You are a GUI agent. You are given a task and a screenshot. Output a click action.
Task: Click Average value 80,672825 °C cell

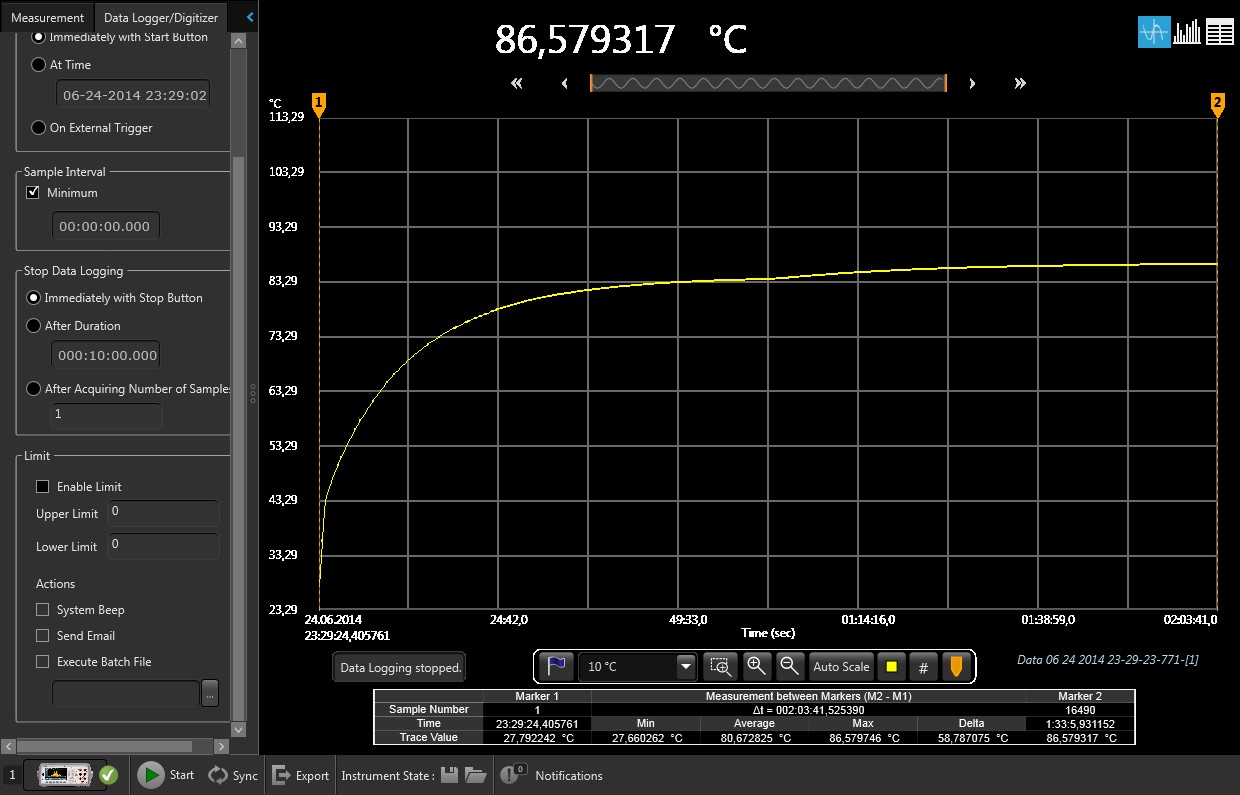(754, 737)
